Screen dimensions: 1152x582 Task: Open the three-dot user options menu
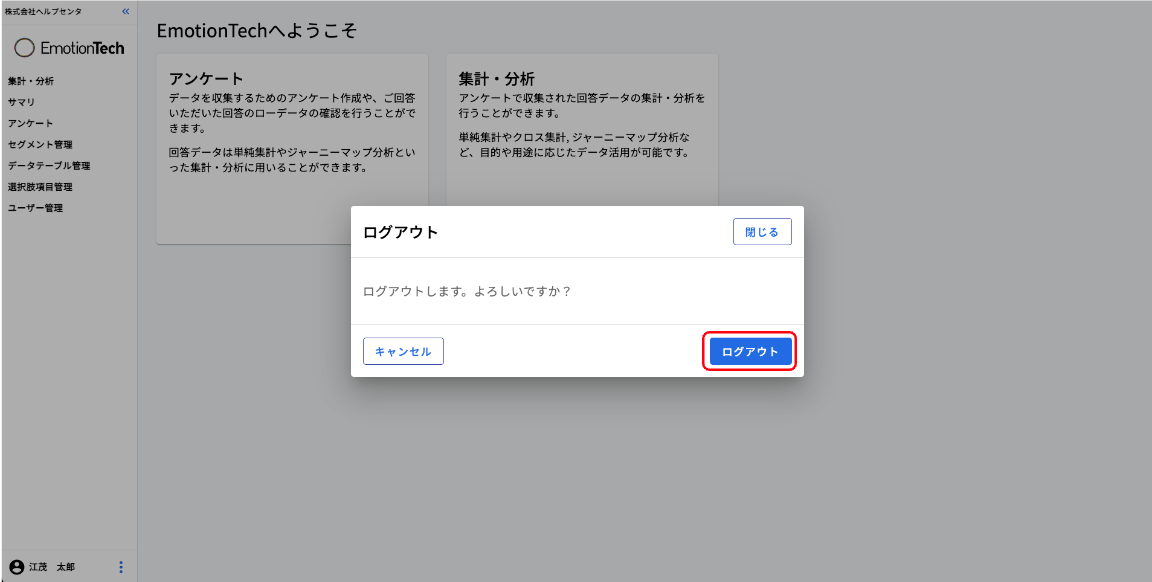tap(121, 567)
